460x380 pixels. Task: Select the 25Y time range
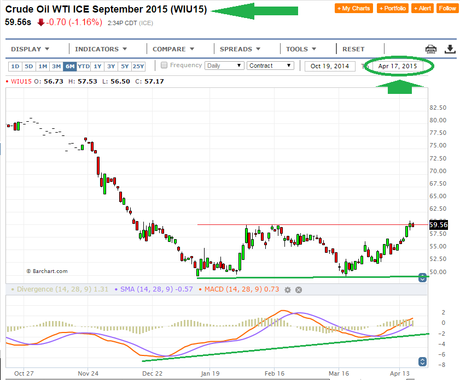pos(138,66)
